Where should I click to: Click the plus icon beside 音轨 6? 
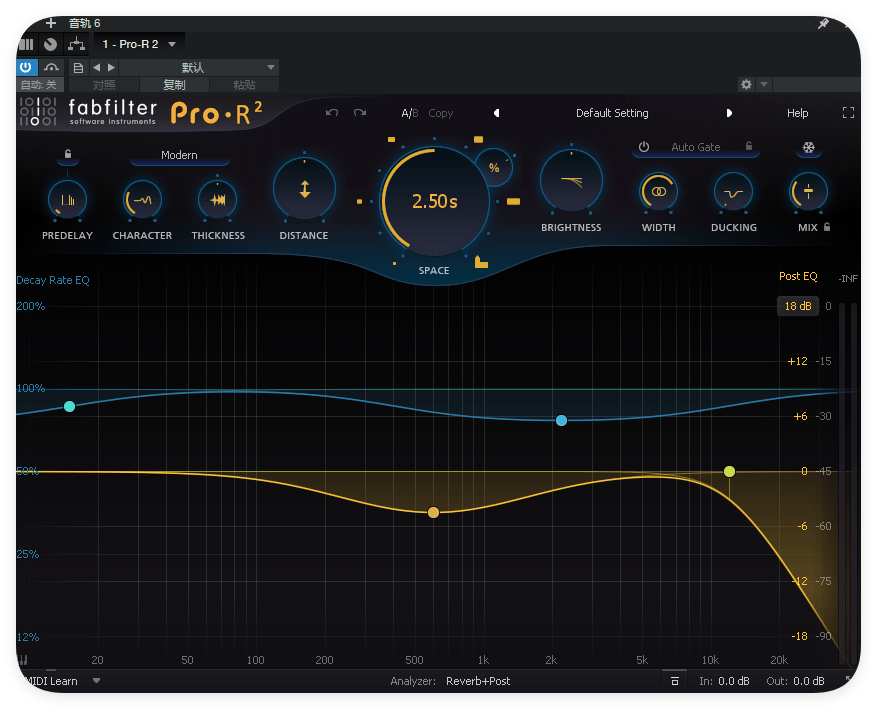[x=51, y=23]
